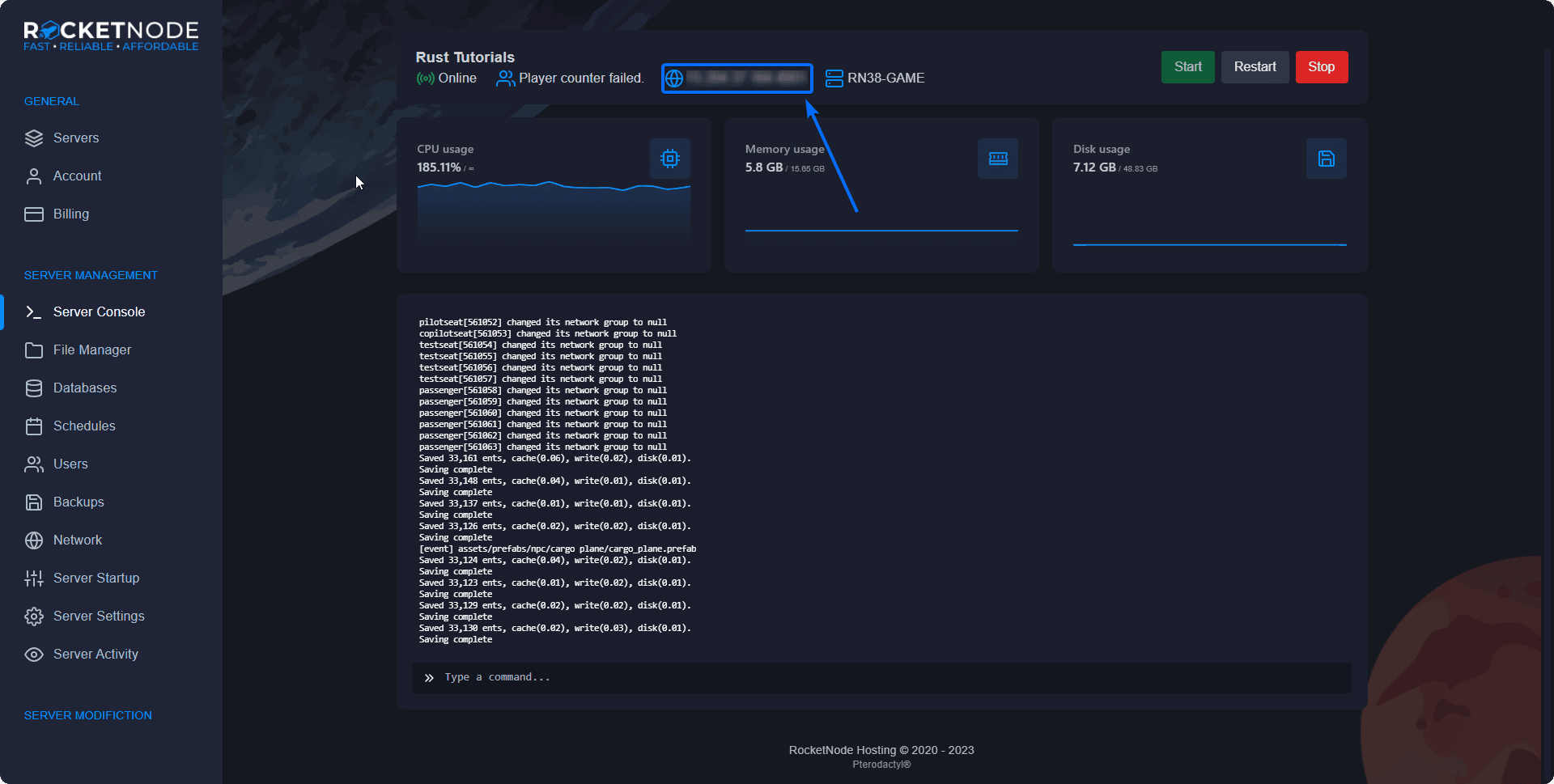This screenshot has height=784, width=1554.
Task: Click the RocketNode logo
Action: point(111,36)
